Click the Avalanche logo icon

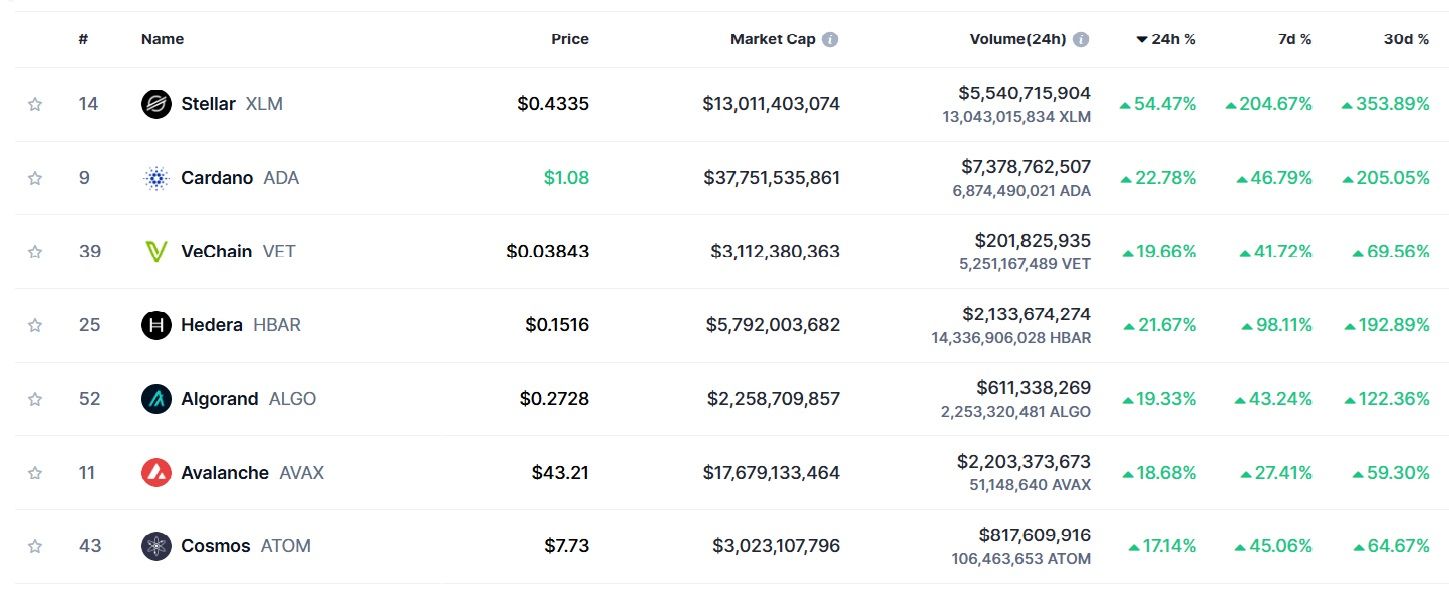point(156,472)
